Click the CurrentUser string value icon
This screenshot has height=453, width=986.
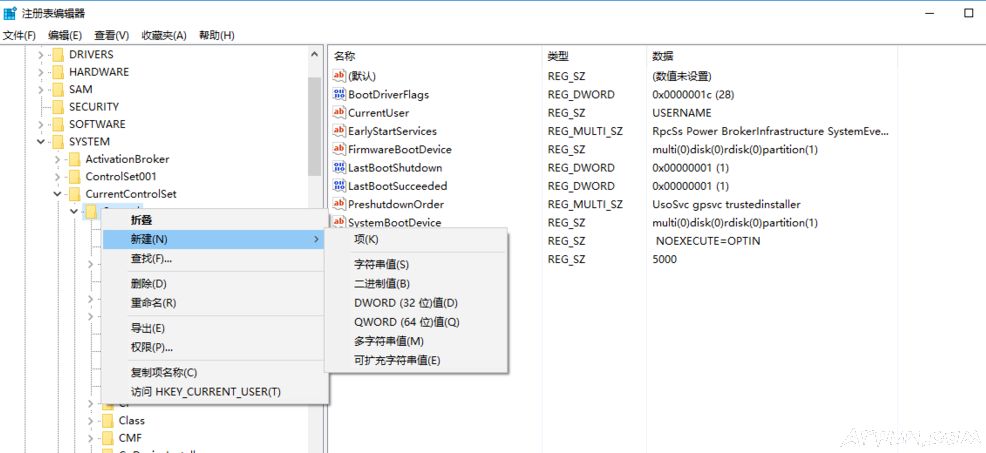pos(338,113)
